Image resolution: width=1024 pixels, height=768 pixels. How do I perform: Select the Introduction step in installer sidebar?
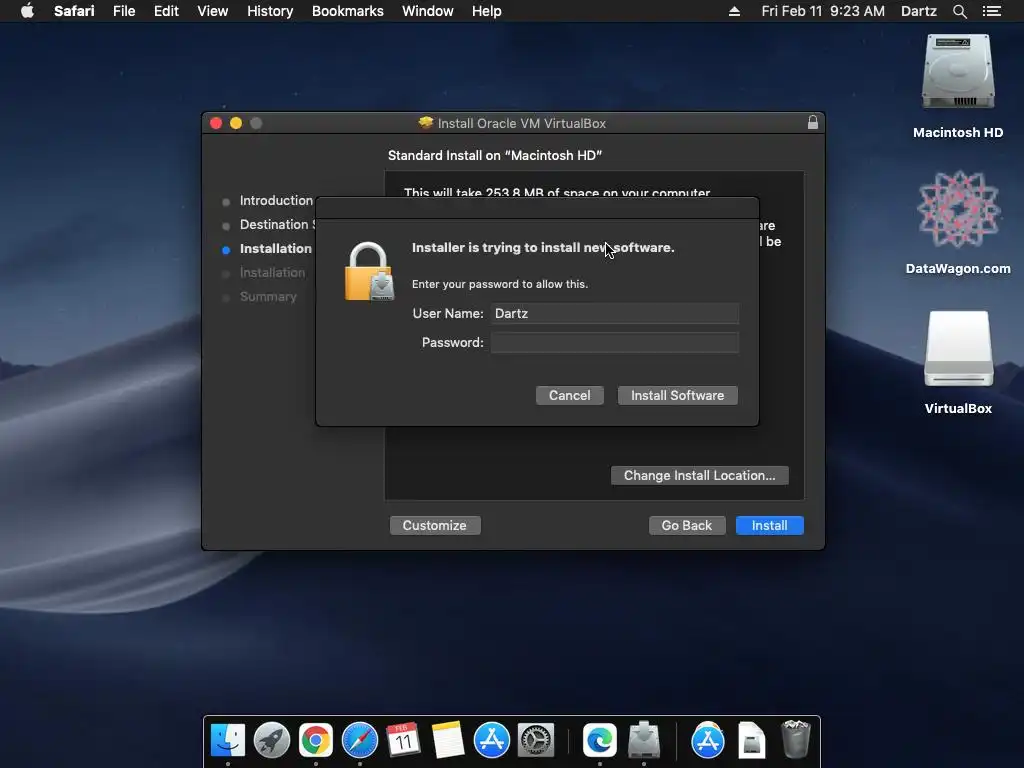[x=276, y=200]
